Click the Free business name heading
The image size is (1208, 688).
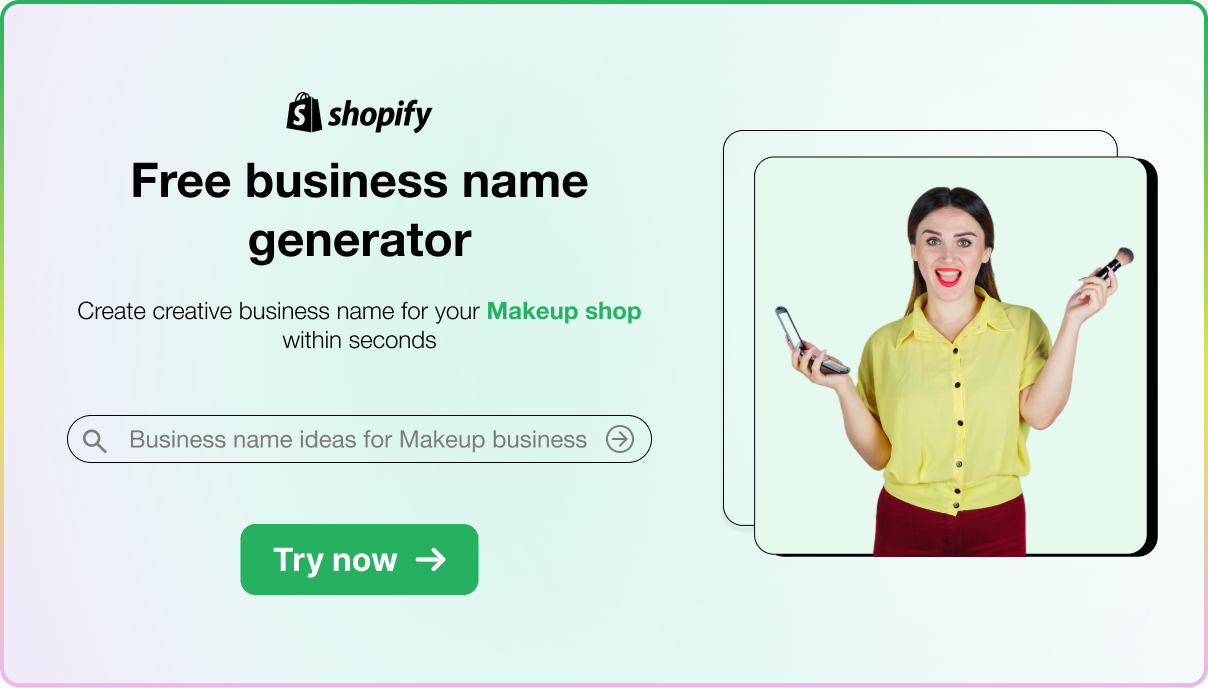359,181
